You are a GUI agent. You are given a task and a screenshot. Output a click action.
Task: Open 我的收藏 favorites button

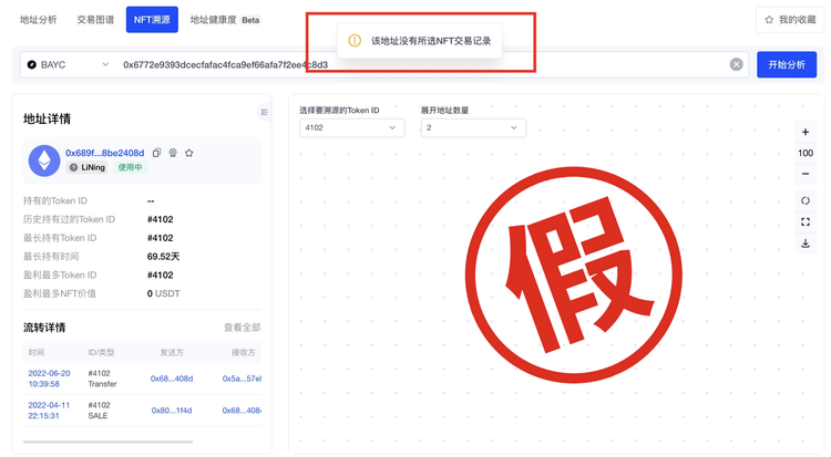tap(790, 20)
